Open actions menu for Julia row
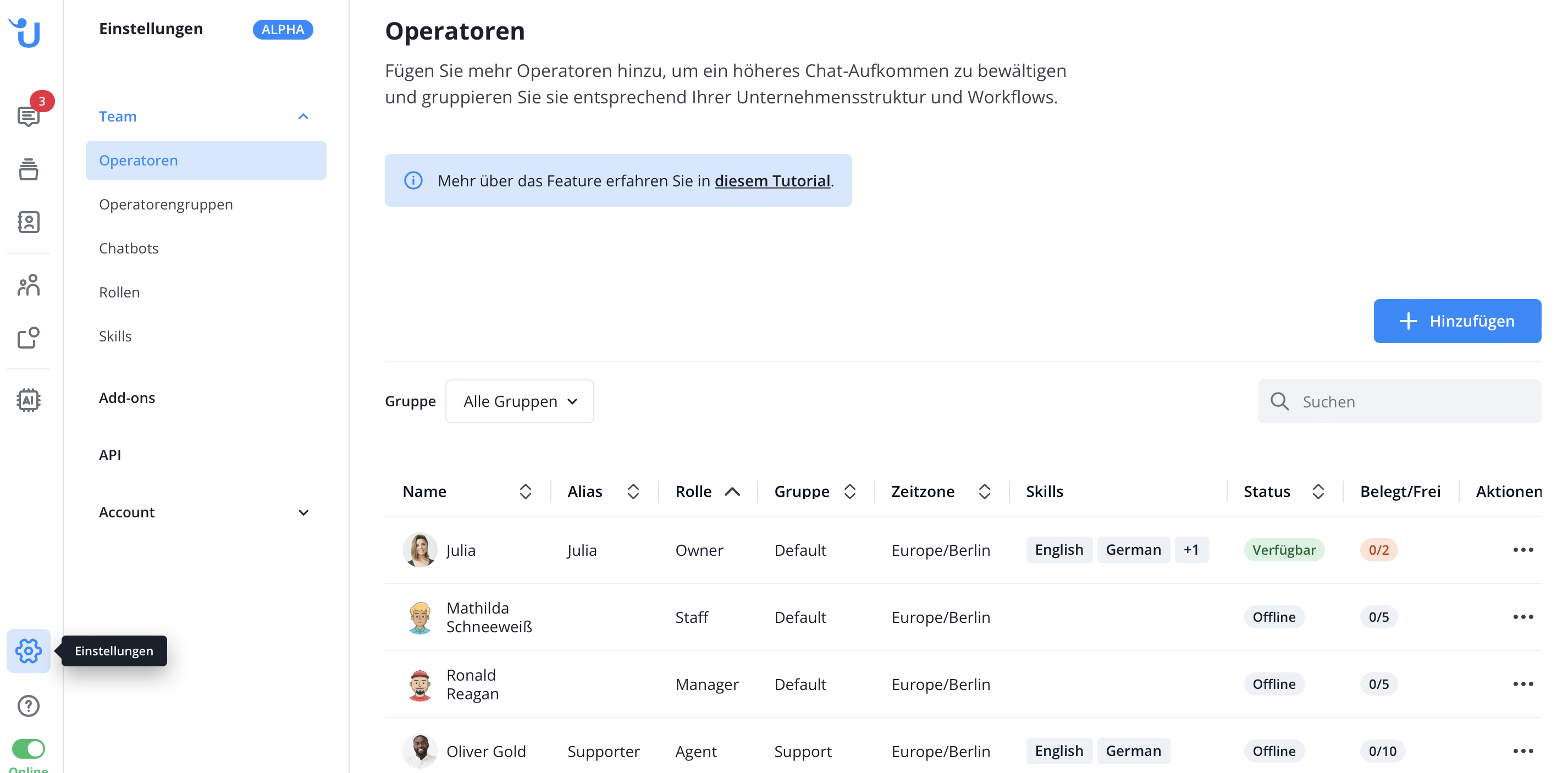Image resolution: width=1568 pixels, height=773 pixels. pyautogui.click(x=1522, y=550)
